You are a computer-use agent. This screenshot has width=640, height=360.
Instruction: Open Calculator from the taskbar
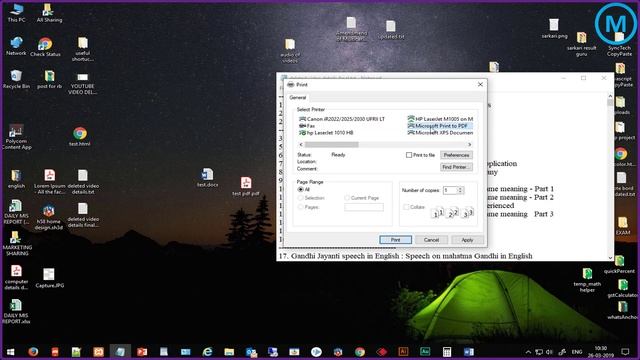coord(447,352)
